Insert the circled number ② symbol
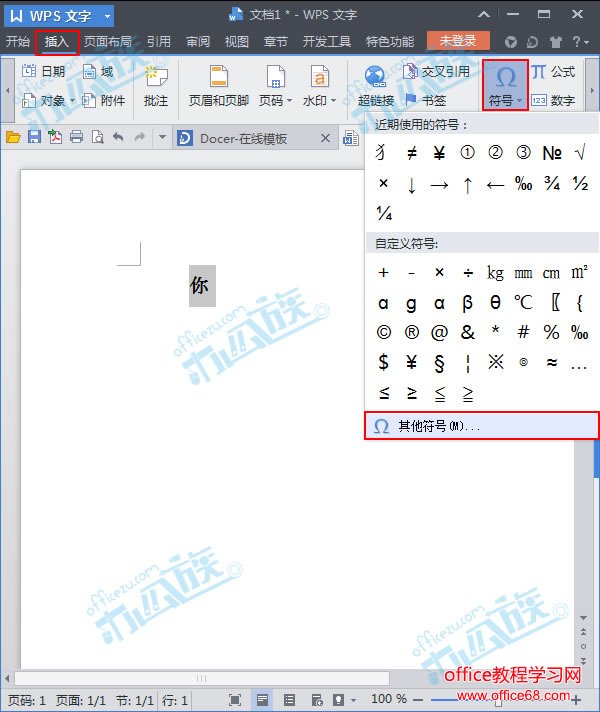Screen dimensions: 600x712 (x=496, y=153)
